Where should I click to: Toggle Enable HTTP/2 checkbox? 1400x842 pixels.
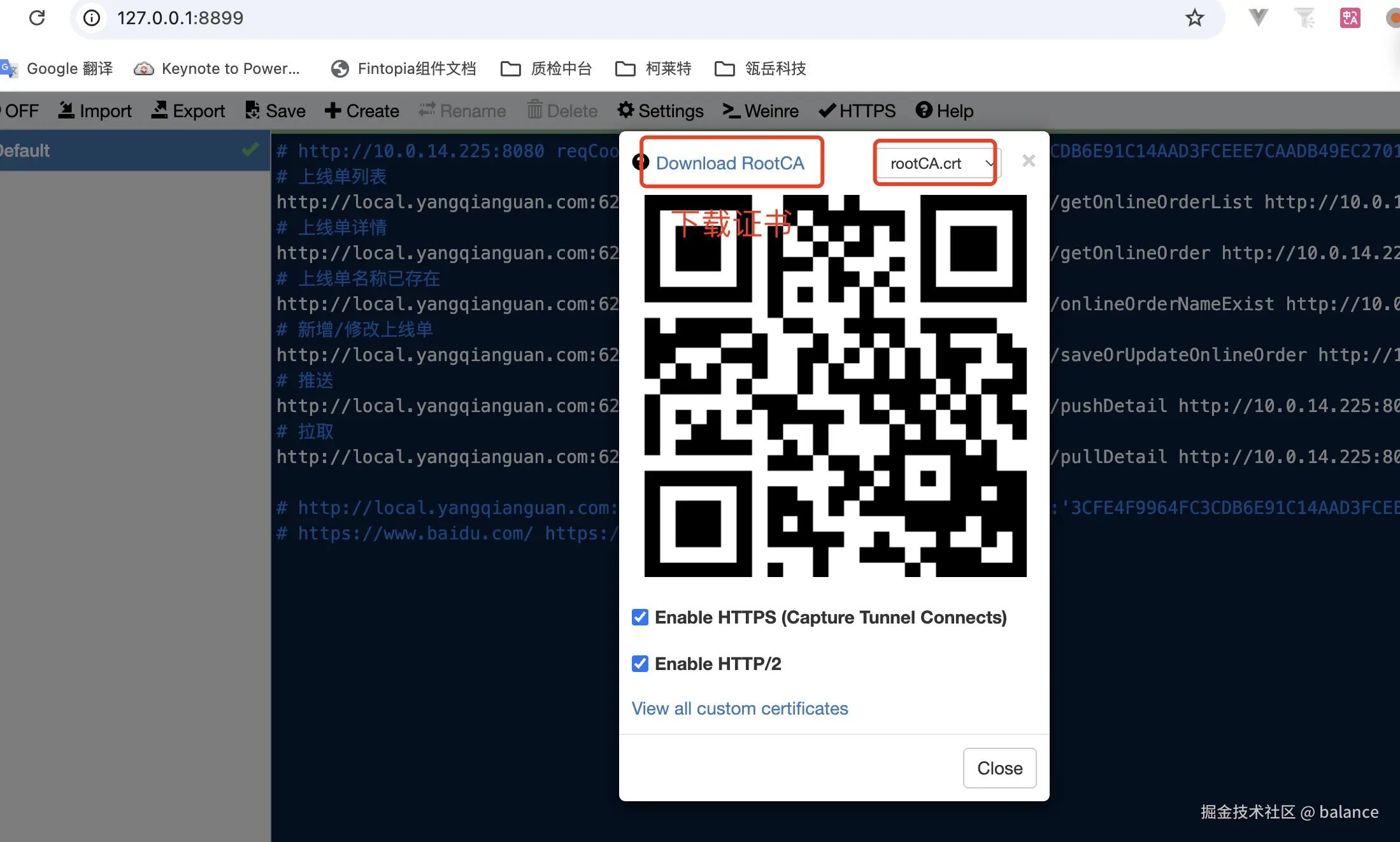pos(640,664)
